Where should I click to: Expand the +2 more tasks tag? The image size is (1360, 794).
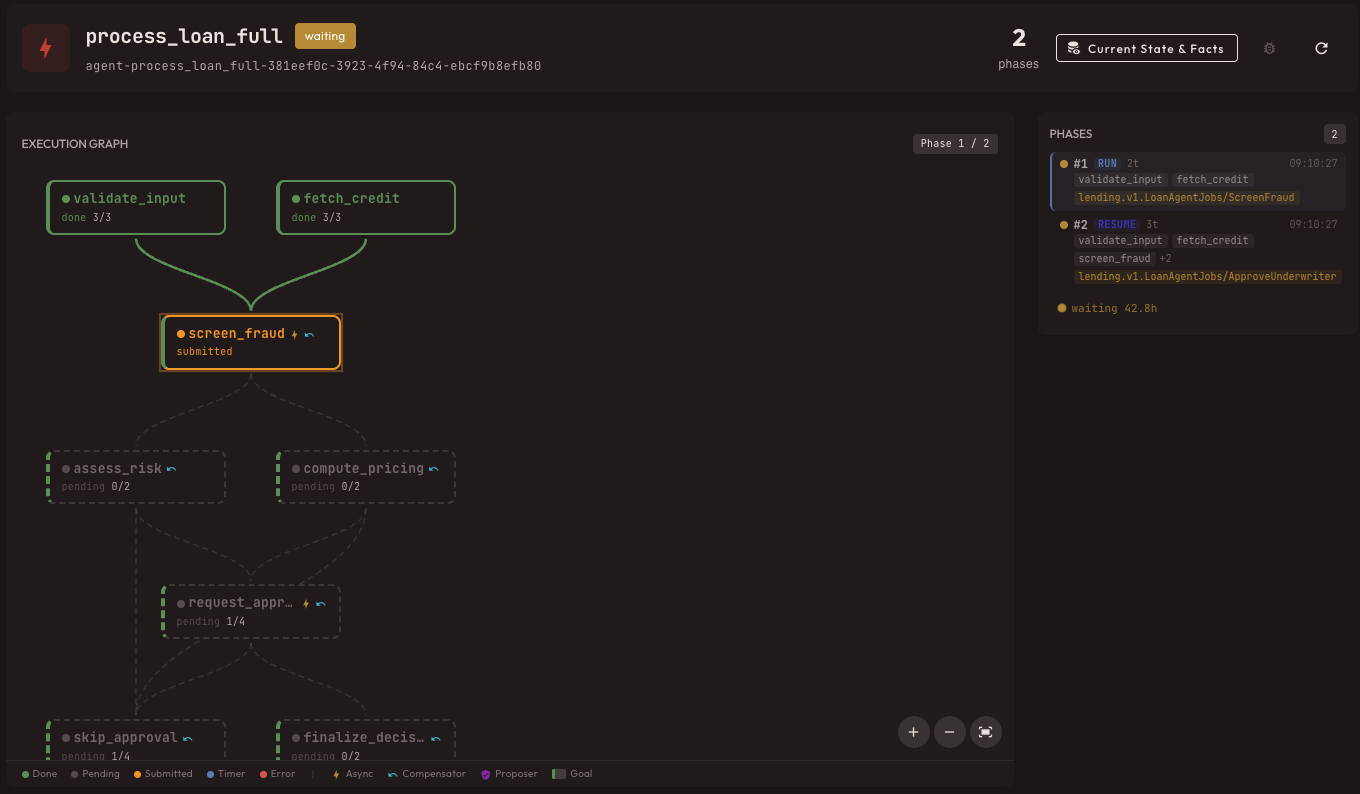click(1165, 258)
